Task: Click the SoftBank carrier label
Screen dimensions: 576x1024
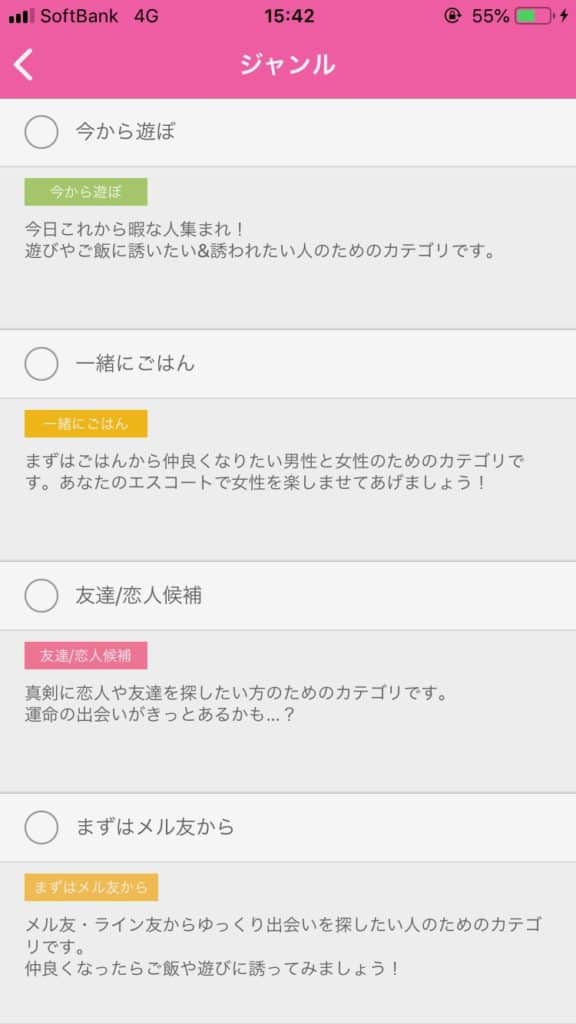Action: pos(78,15)
